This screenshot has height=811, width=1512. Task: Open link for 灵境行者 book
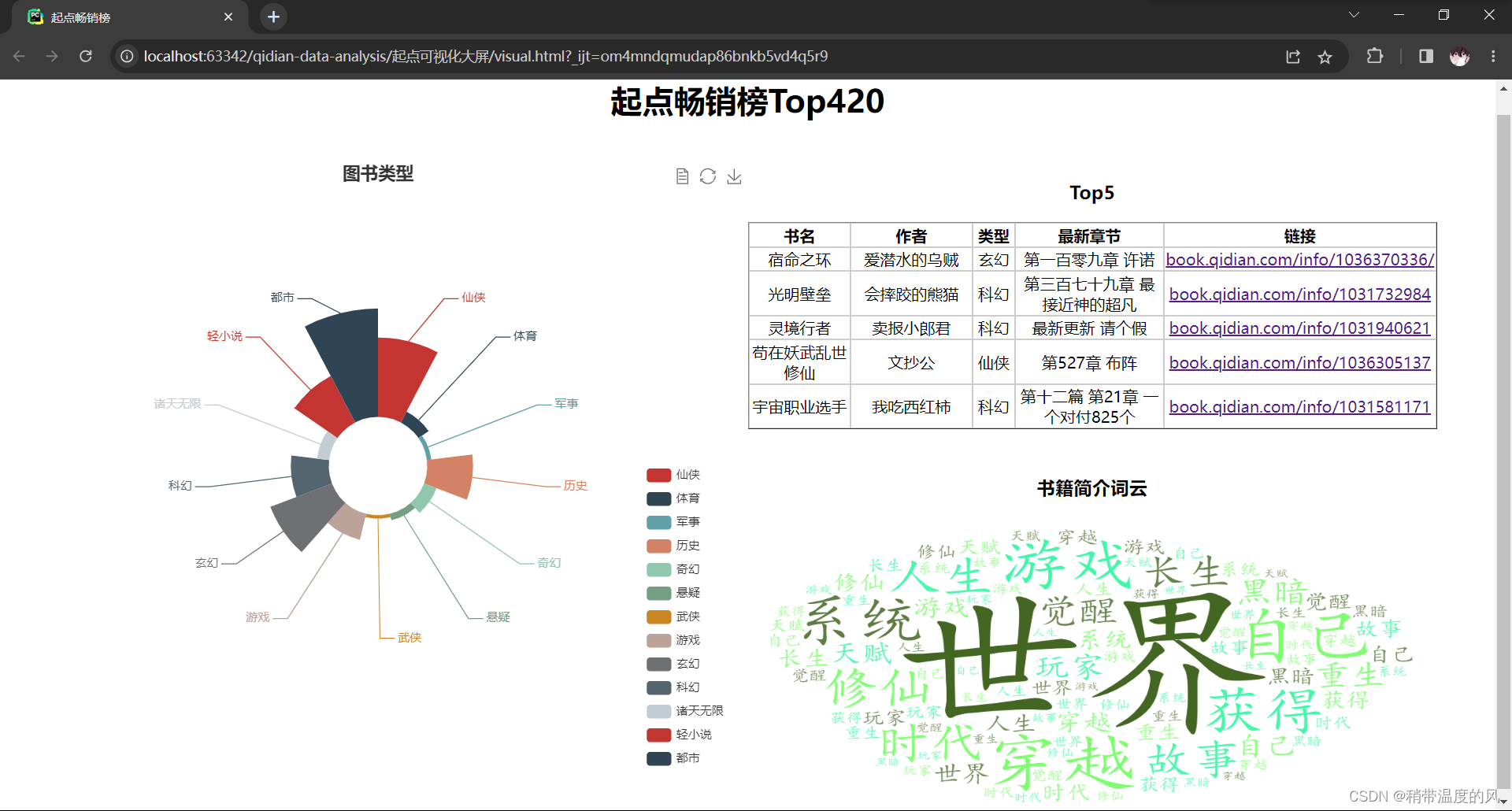pyautogui.click(x=1300, y=328)
